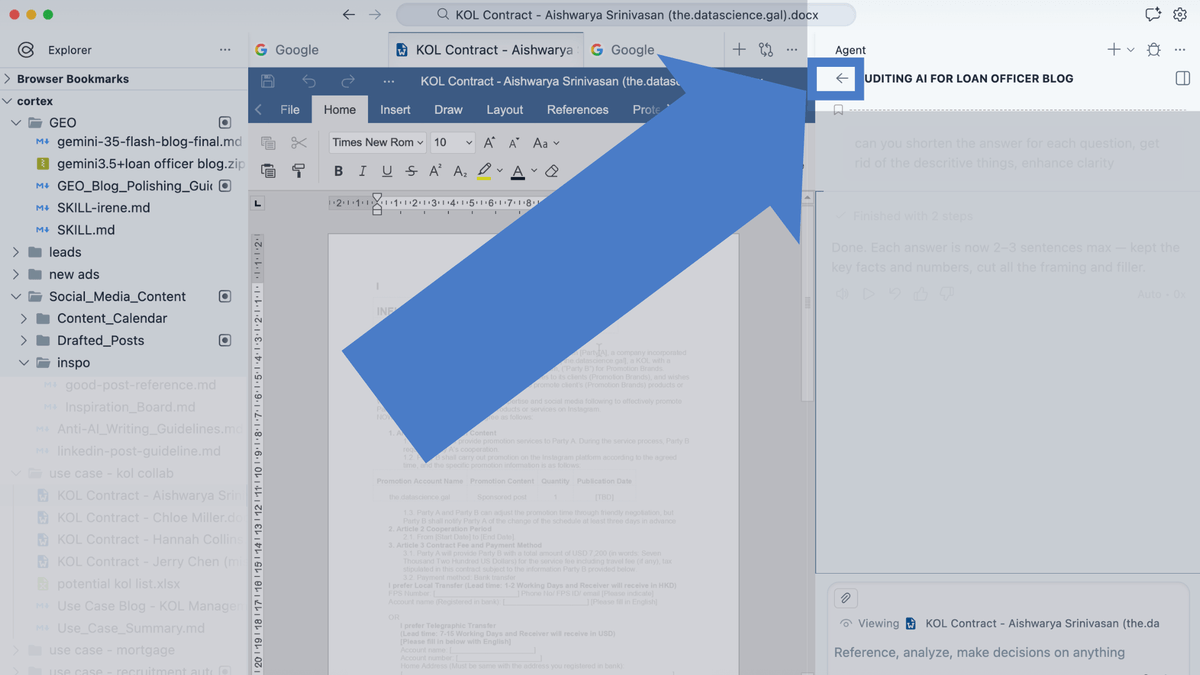
Task: Click the Clear Formatting eraser icon
Action: 551,171
